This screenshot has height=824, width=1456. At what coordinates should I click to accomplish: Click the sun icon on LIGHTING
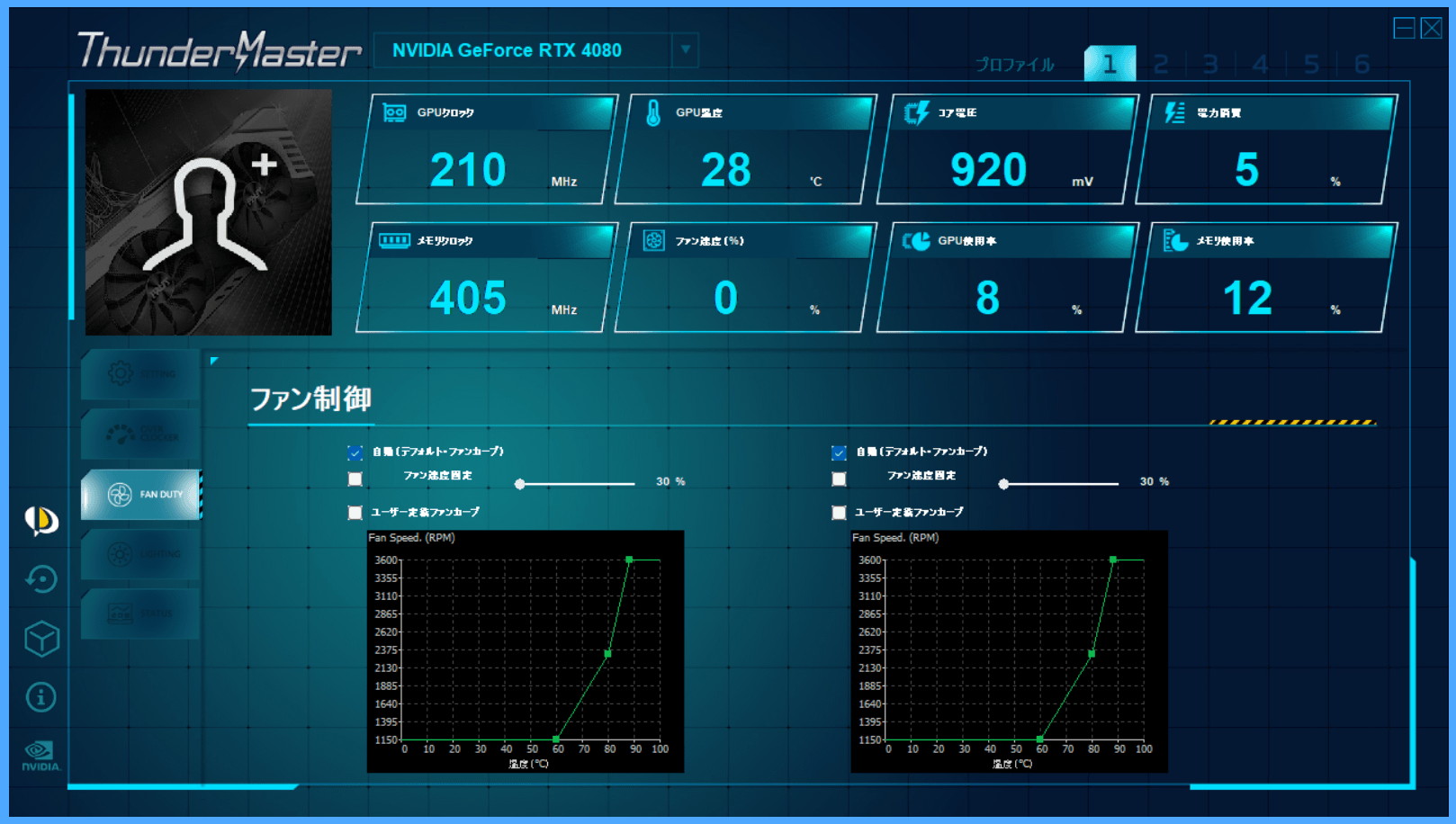[120, 554]
